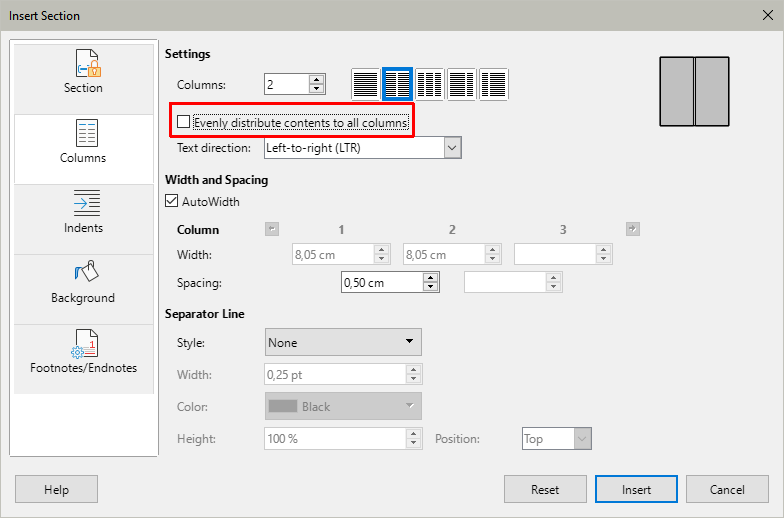
Task: Expand the separator line Style dropdown
Action: click(x=343, y=343)
